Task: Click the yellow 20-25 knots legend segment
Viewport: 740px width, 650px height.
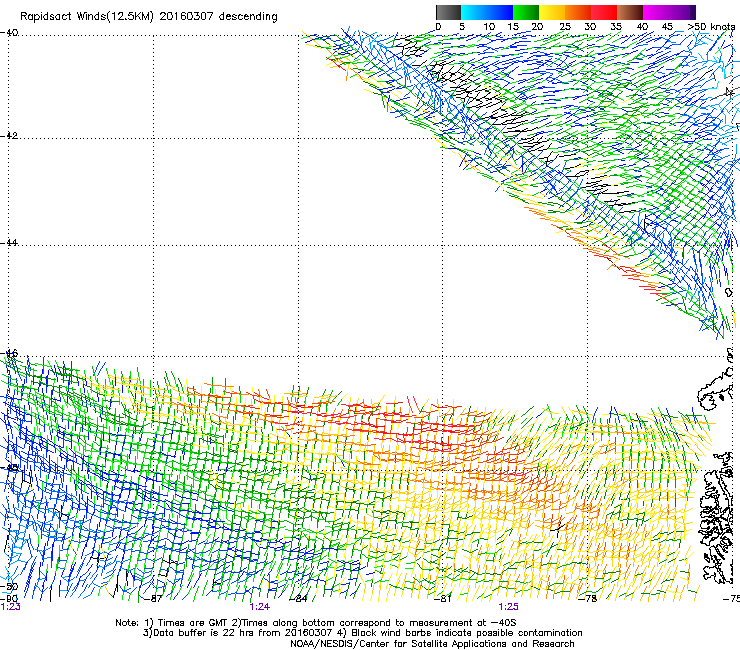Action: coord(552,12)
